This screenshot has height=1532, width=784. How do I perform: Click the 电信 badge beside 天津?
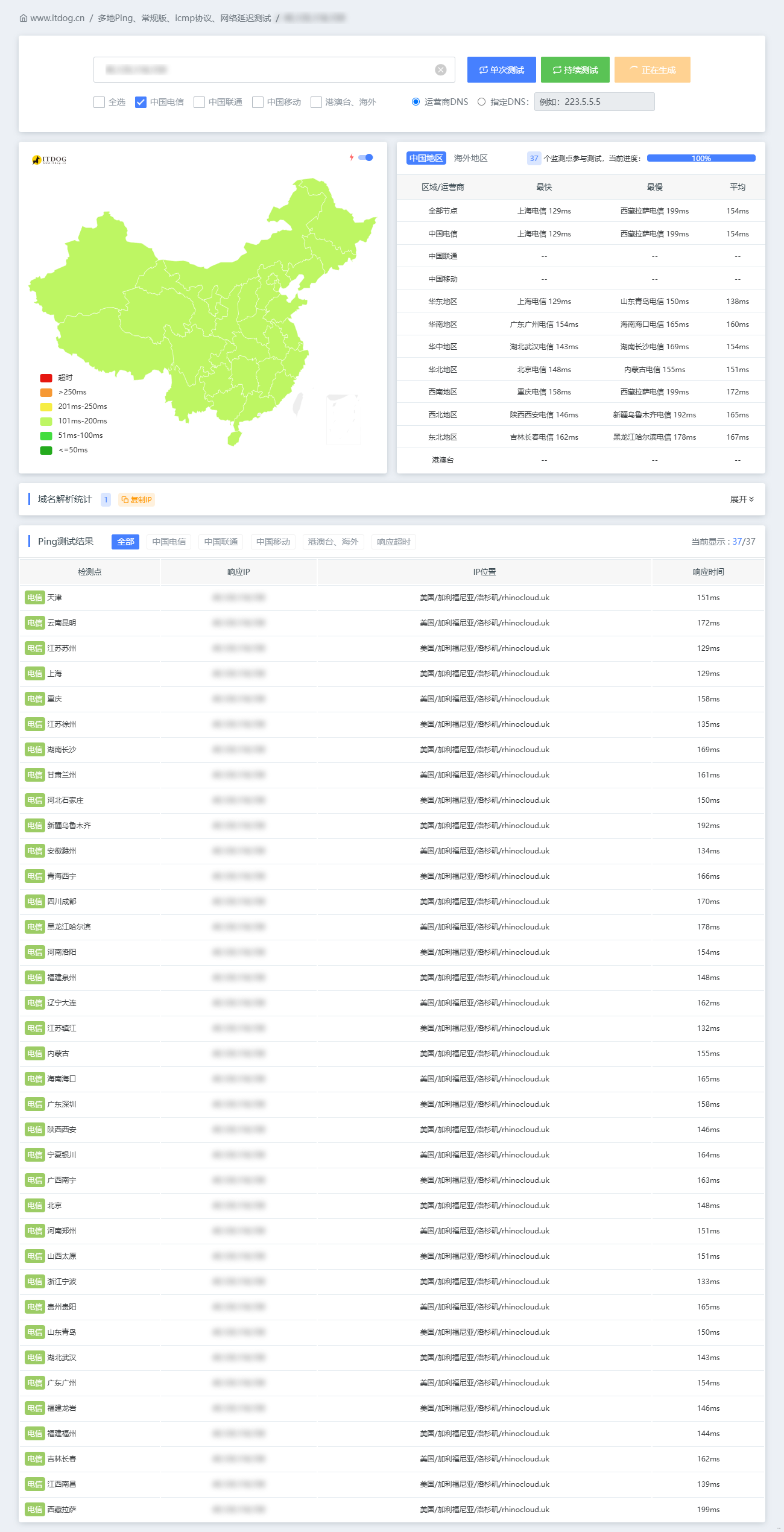click(34, 598)
